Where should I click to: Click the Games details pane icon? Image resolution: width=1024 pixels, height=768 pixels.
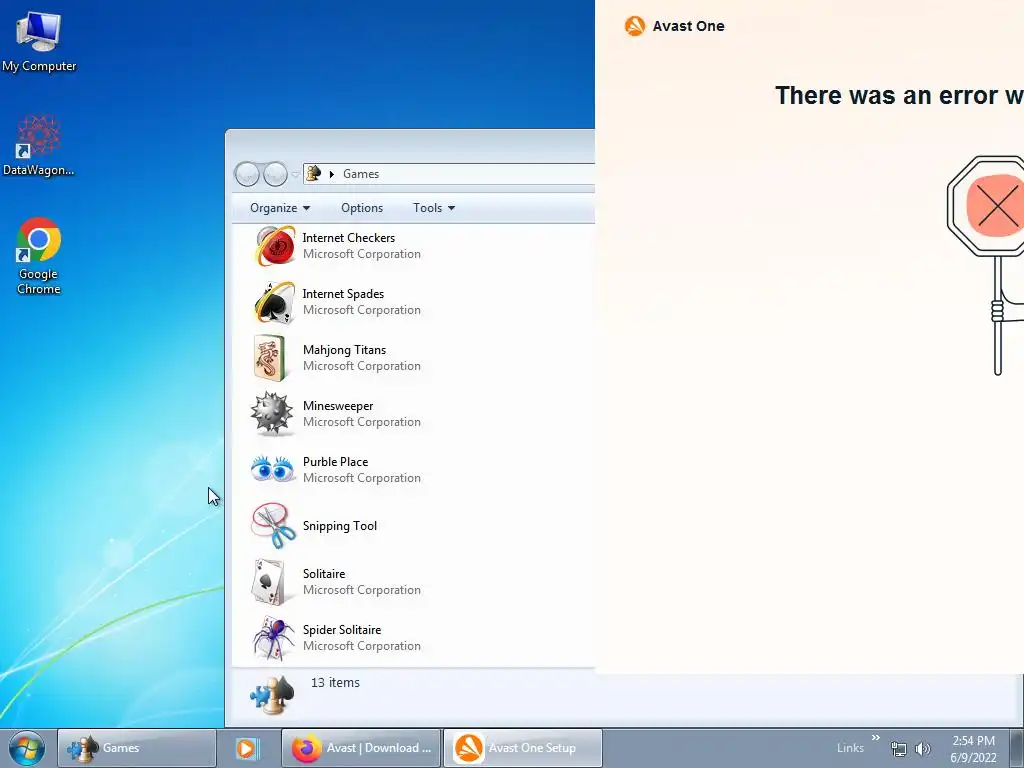tap(272, 696)
